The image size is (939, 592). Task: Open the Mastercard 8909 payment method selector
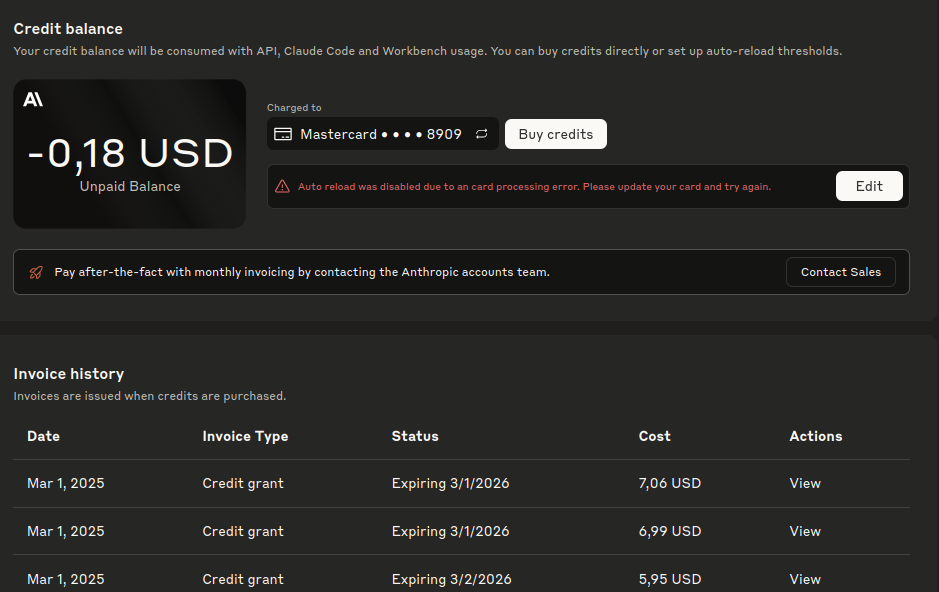[381, 134]
